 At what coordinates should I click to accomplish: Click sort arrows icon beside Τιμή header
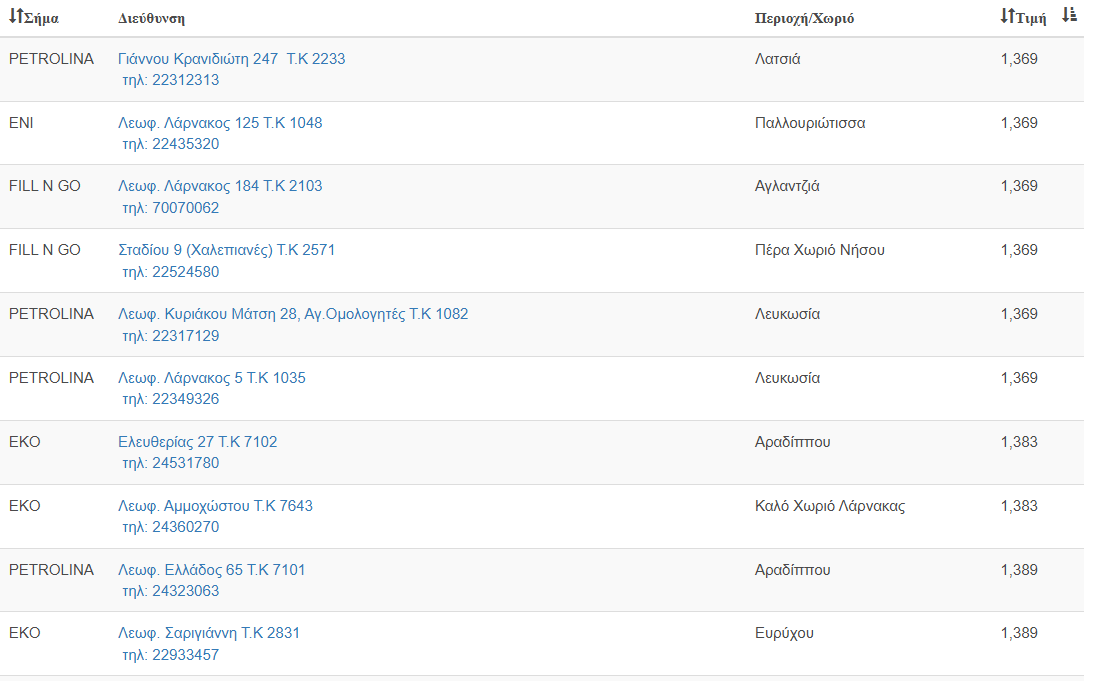[x=1007, y=16]
